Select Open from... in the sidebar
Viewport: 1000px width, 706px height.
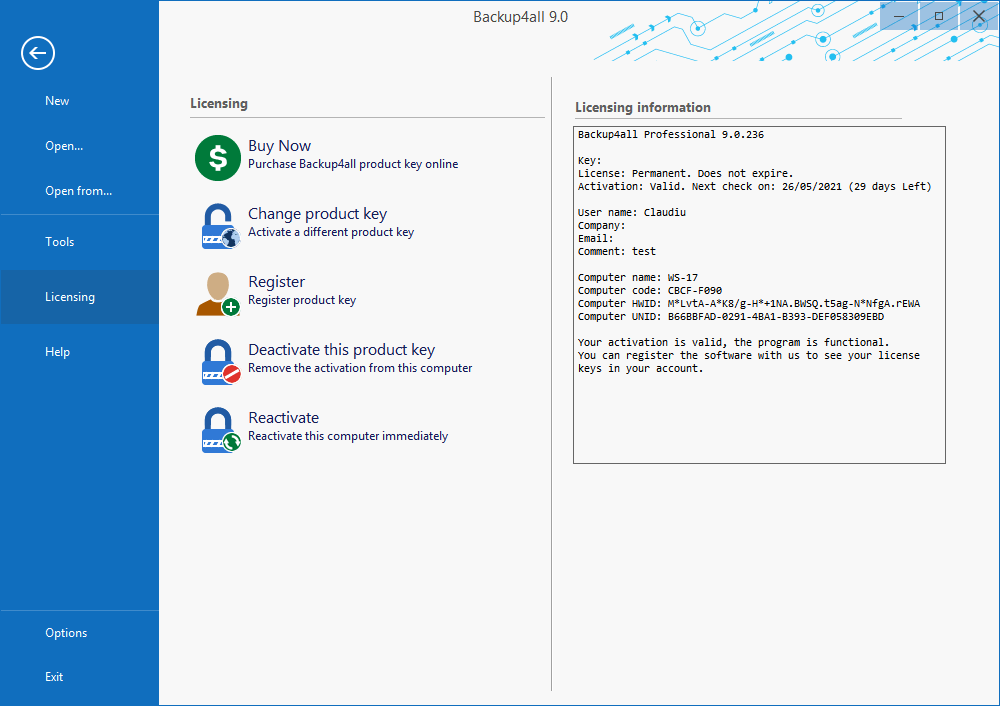point(80,191)
